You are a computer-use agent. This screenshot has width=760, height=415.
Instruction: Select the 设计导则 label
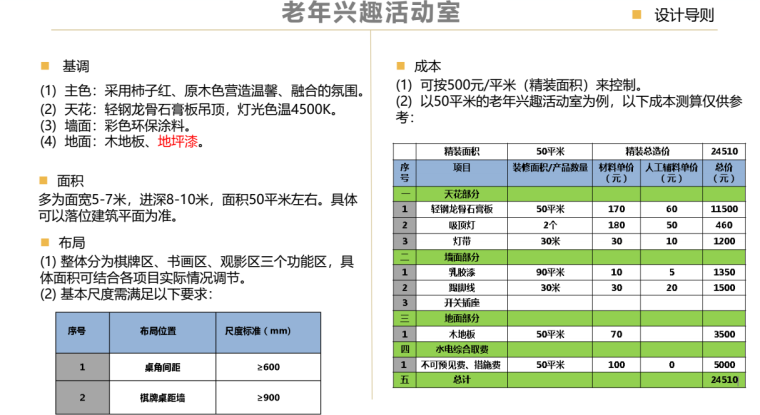tap(684, 15)
